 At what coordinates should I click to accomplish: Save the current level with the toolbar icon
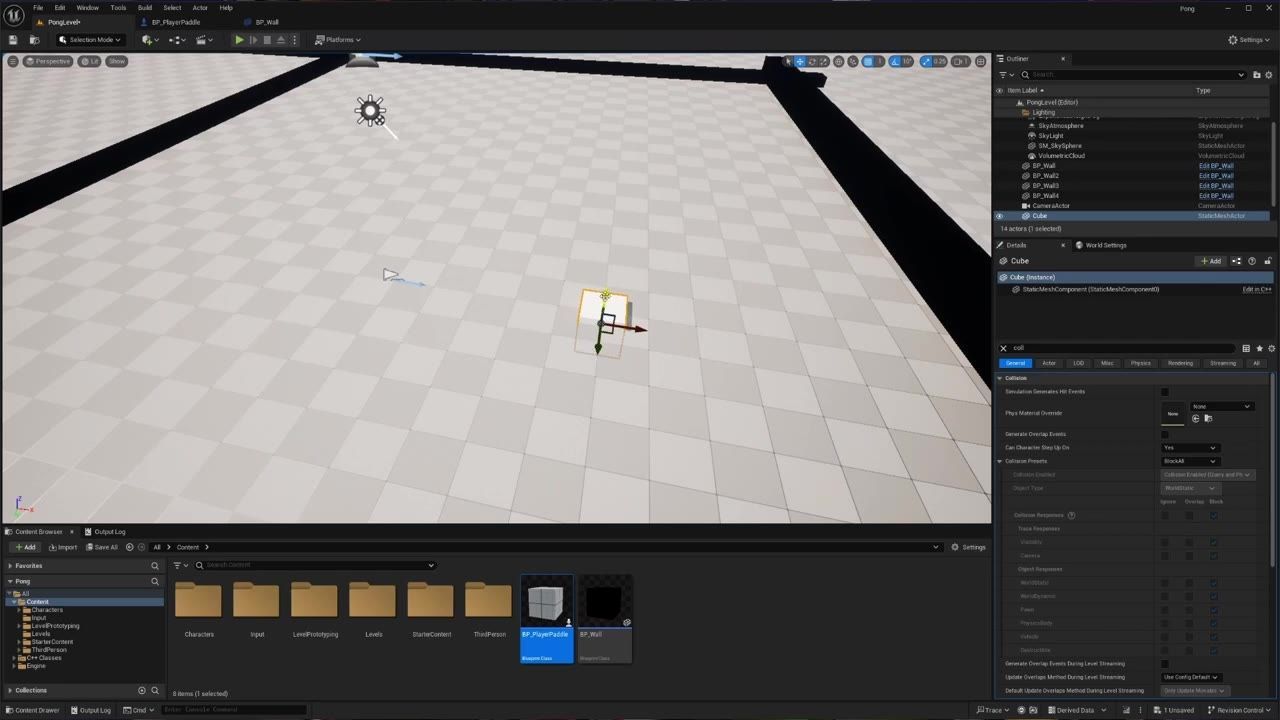[x=13, y=40]
